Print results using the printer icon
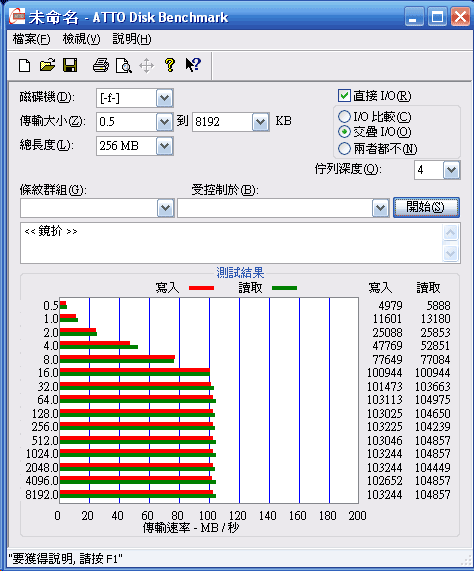The height and width of the screenshot is (571, 474). coord(101,66)
